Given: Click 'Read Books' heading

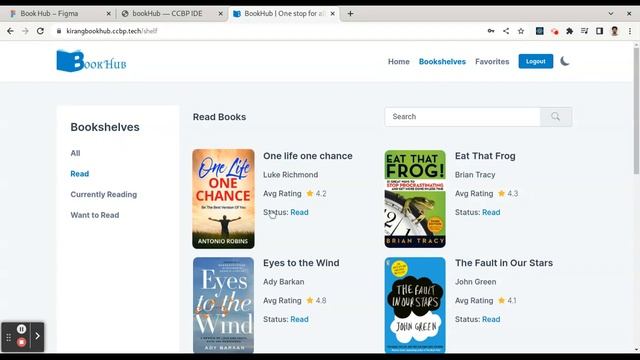Looking at the screenshot, I should tap(219, 117).
